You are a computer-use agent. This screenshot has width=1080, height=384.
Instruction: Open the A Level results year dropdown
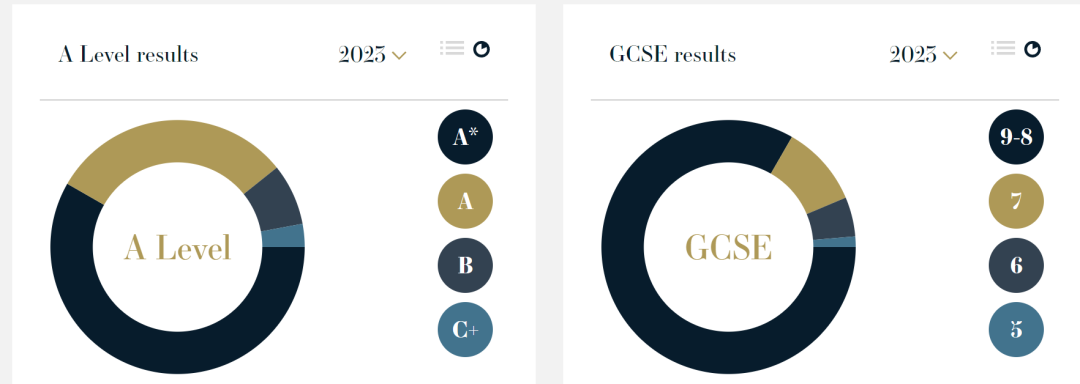coord(372,54)
